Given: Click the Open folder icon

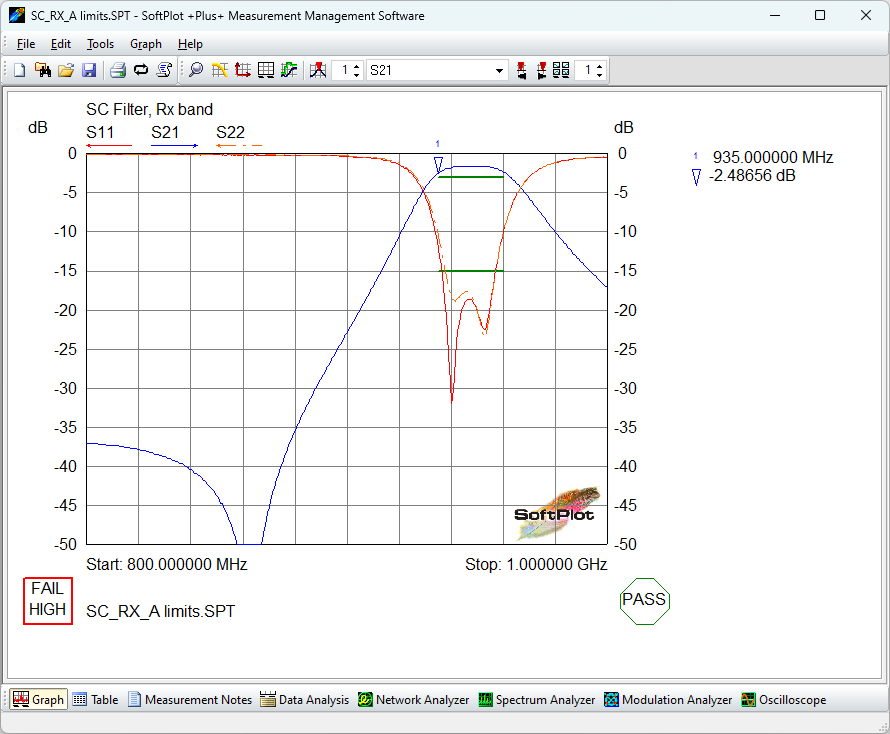Looking at the screenshot, I should [66, 70].
